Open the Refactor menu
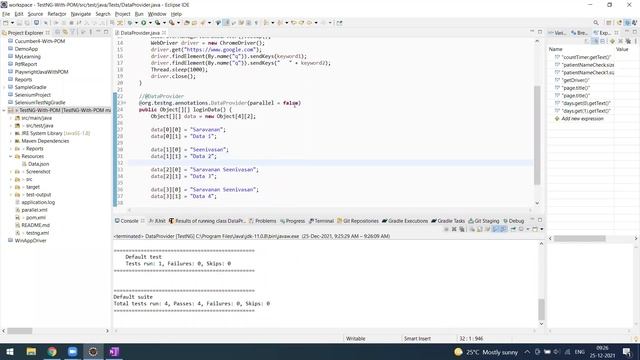Screen dimensions: 640x360 57,14
